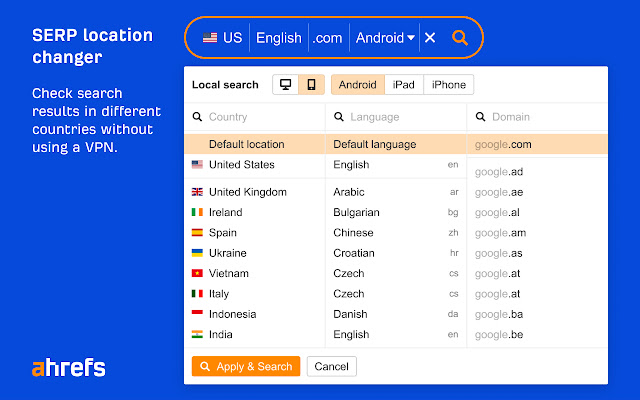Click English language segment in top bar

point(279,38)
